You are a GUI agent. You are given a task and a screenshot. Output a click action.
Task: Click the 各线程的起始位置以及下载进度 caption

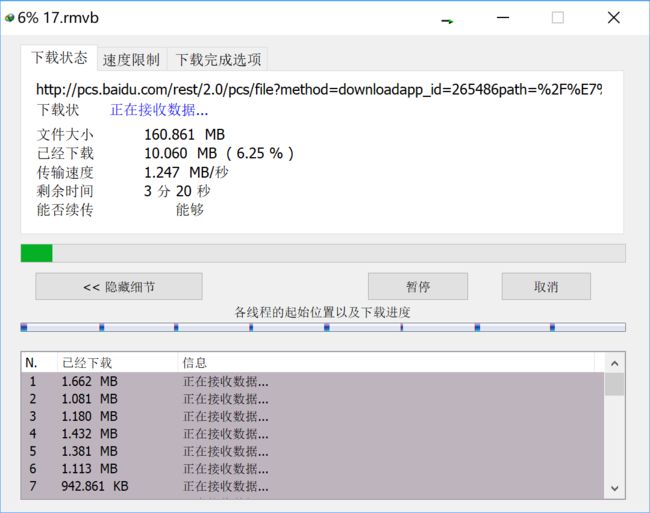click(x=323, y=312)
